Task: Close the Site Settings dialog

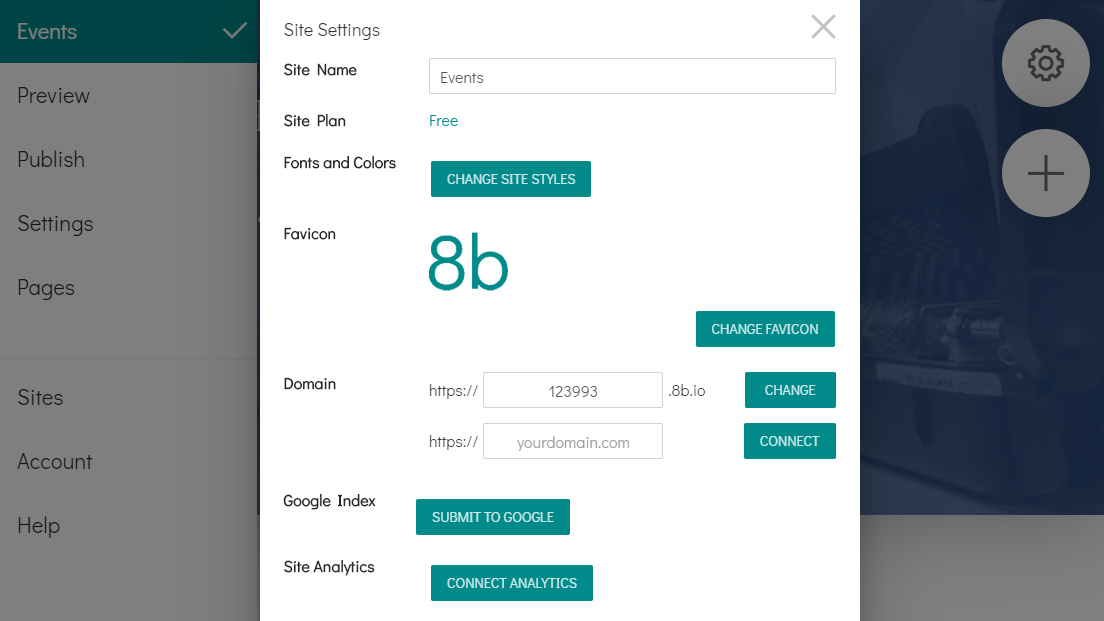Action: [x=823, y=27]
